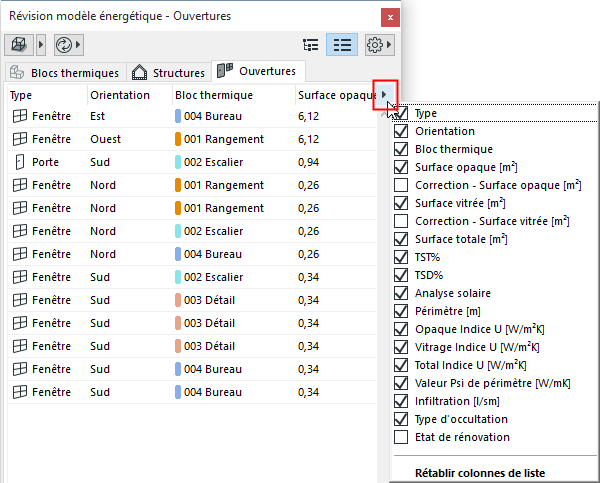Click the orange swatch for 001 Rangement, Ouest row
This screenshot has width=600, height=483.
tap(178, 139)
